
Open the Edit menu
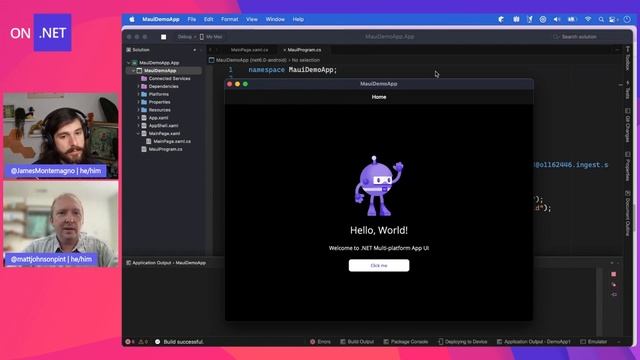pyautogui.click(x=209, y=19)
